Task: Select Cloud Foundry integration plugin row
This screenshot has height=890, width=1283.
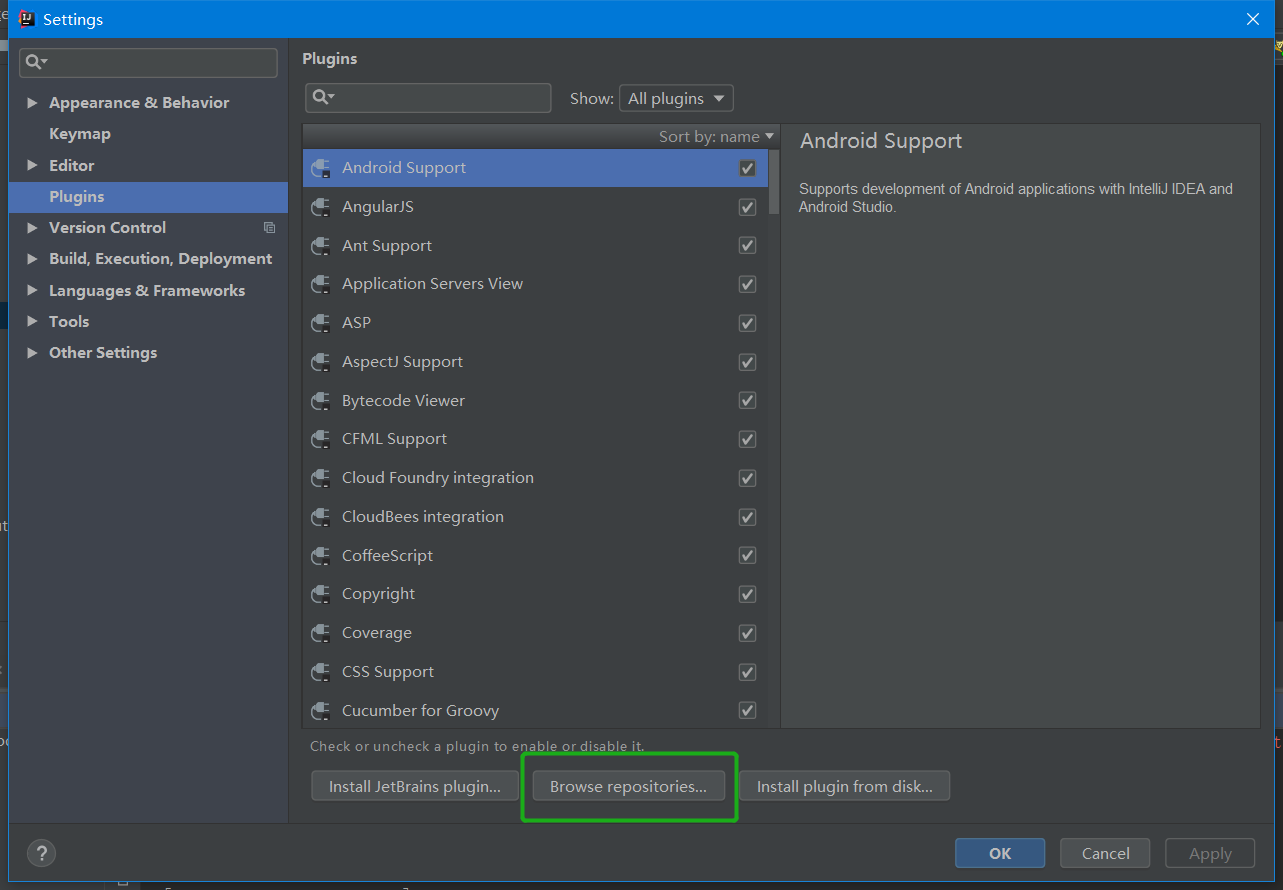Action: click(535, 478)
